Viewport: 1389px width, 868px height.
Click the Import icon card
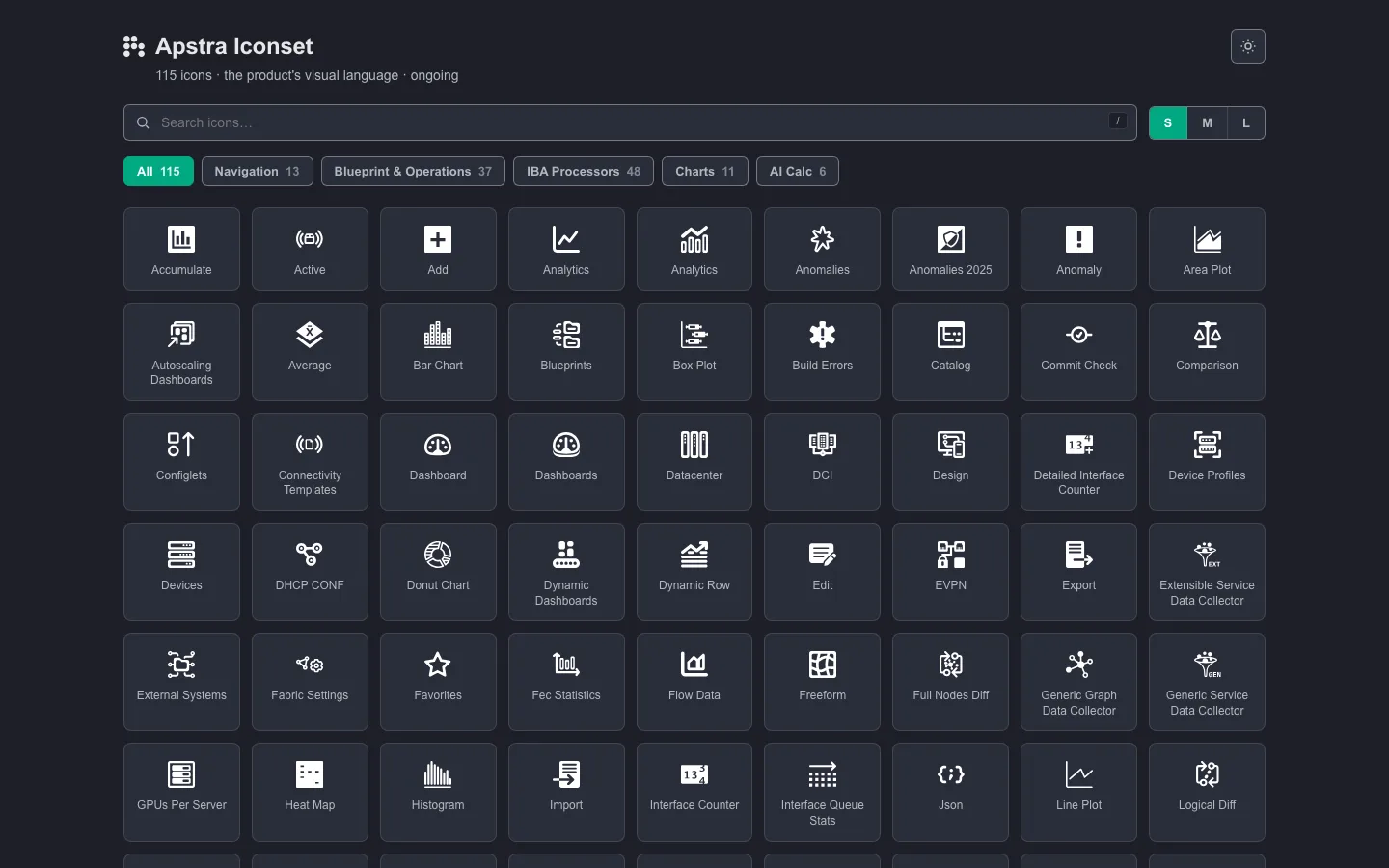pyautogui.click(x=566, y=792)
